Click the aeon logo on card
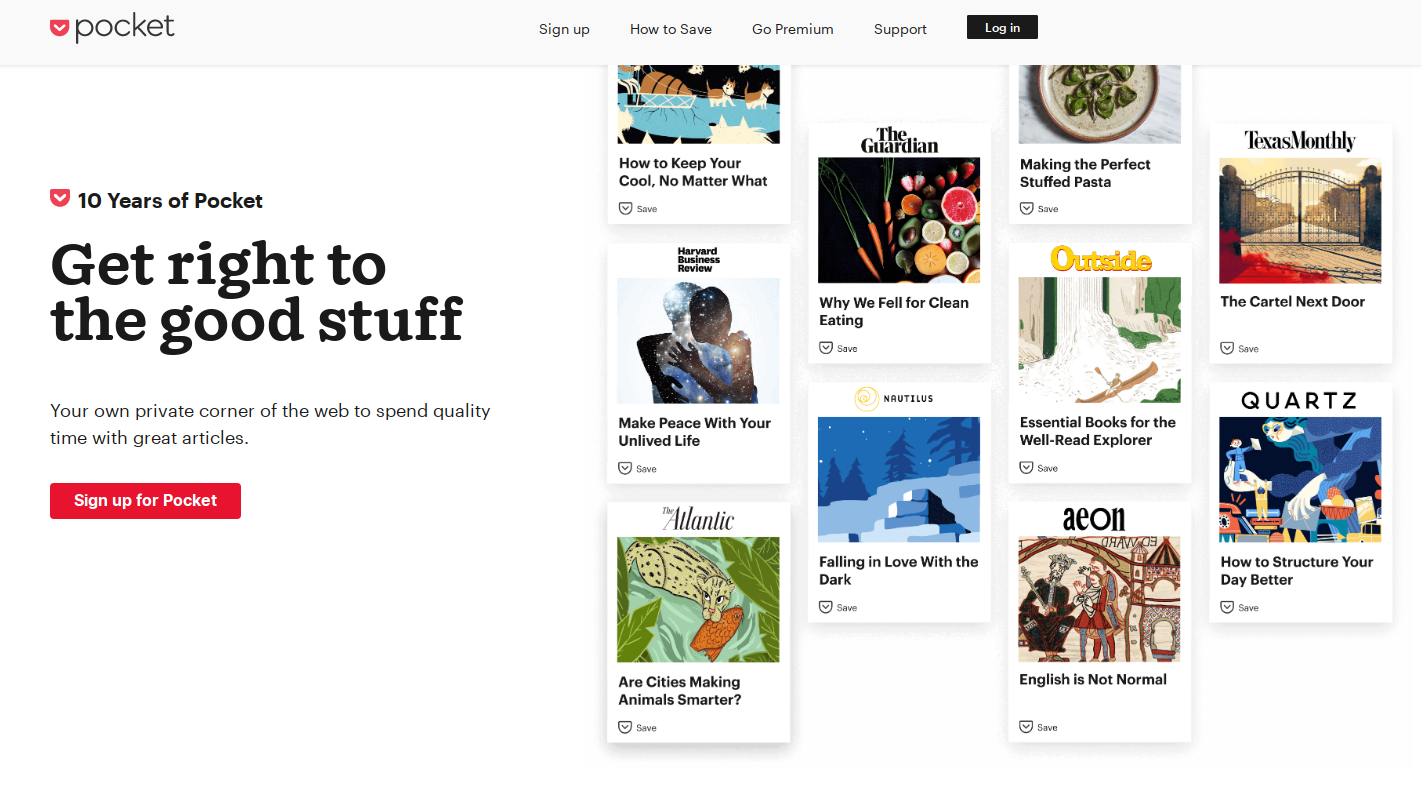This screenshot has height=787, width=1421. tap(1094, 518)
